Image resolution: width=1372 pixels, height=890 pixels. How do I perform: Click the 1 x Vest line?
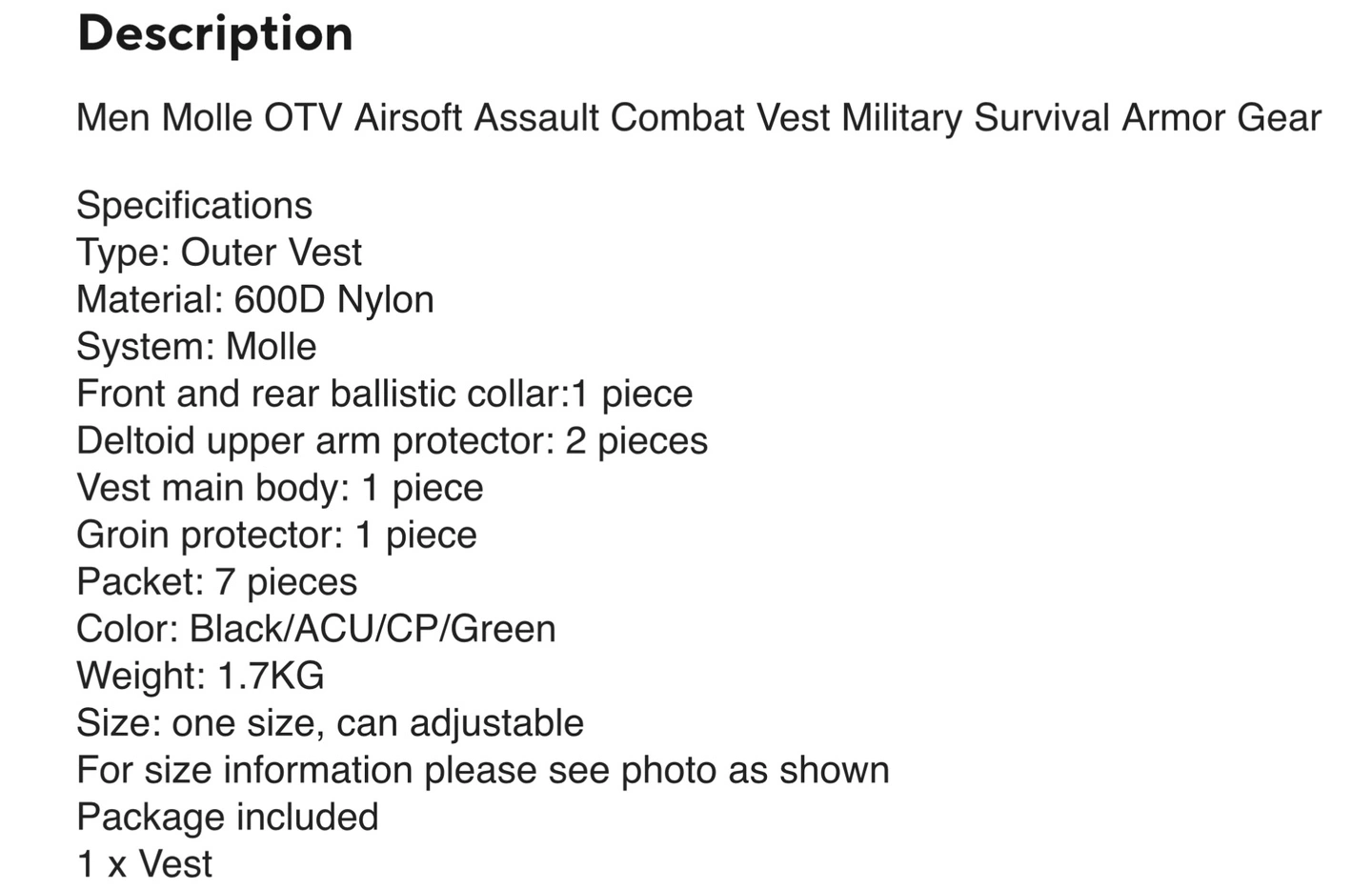pos(145,864)
